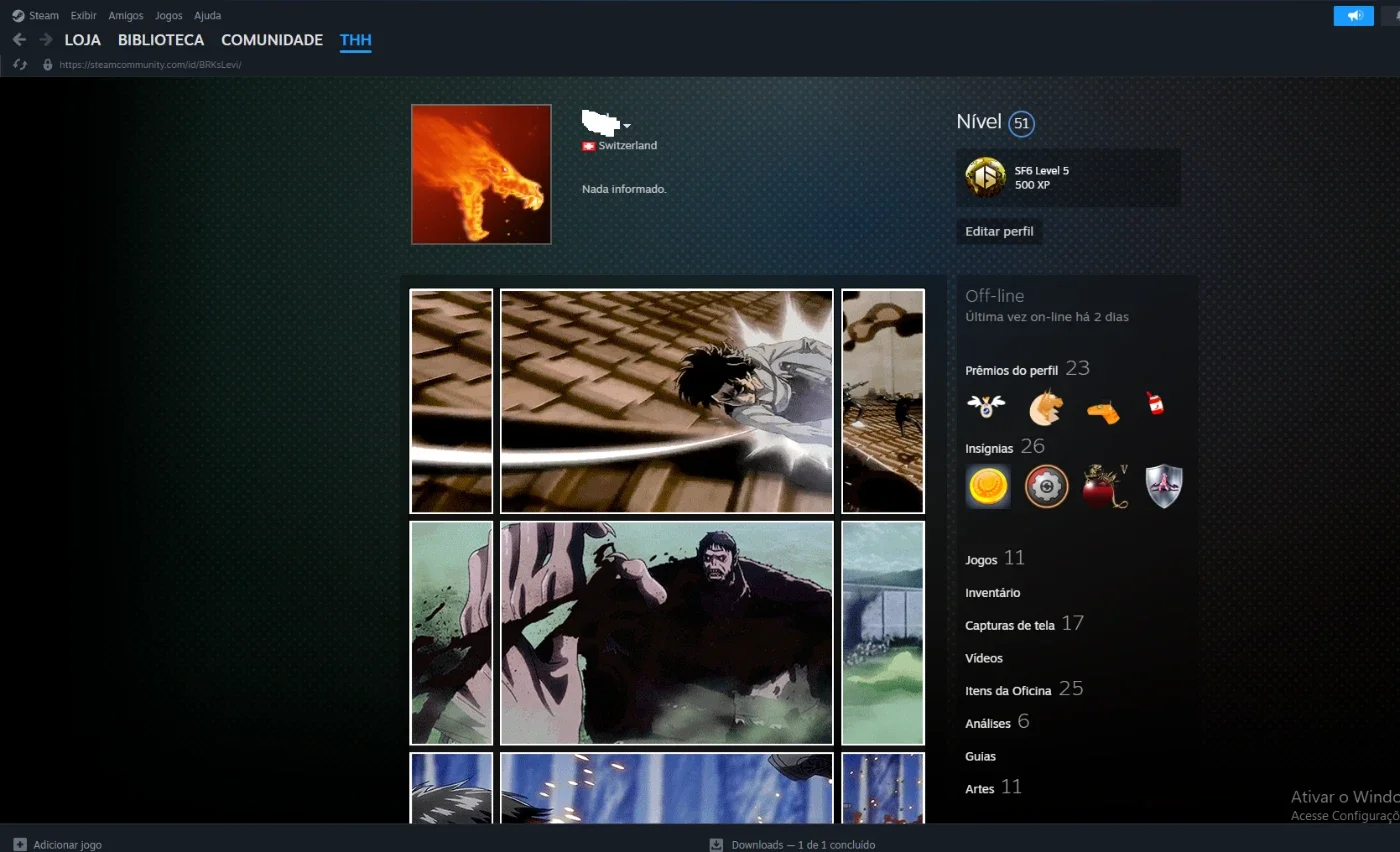Switch to the LOJA tab
This screenshot has height=852, width=1400.
pyautogui.click(x=83, y=40)
